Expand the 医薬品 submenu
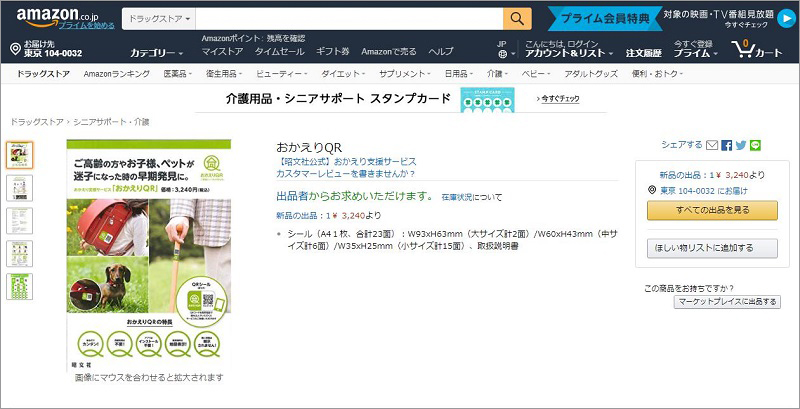 (178, 74)
